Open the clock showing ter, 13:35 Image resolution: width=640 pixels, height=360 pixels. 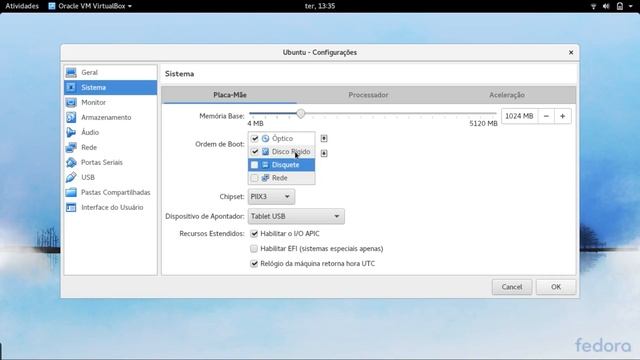[320, 6]
